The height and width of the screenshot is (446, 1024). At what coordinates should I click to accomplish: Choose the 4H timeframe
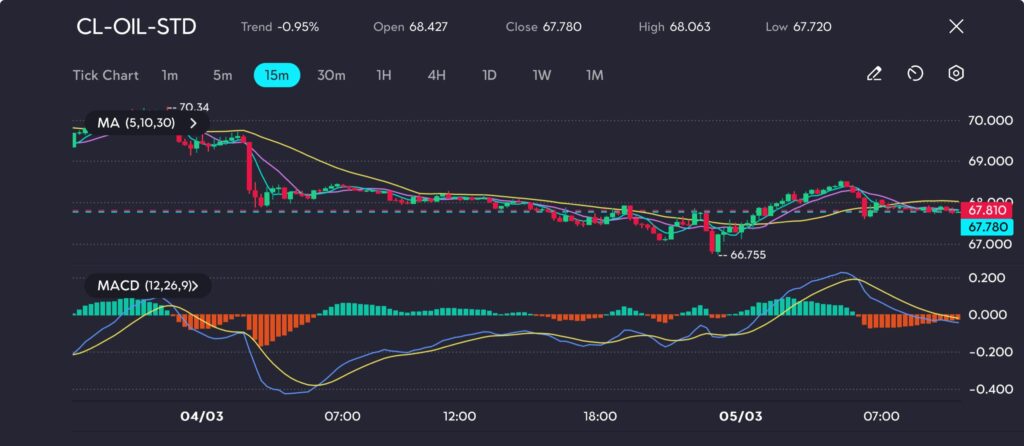click(436, 75)
